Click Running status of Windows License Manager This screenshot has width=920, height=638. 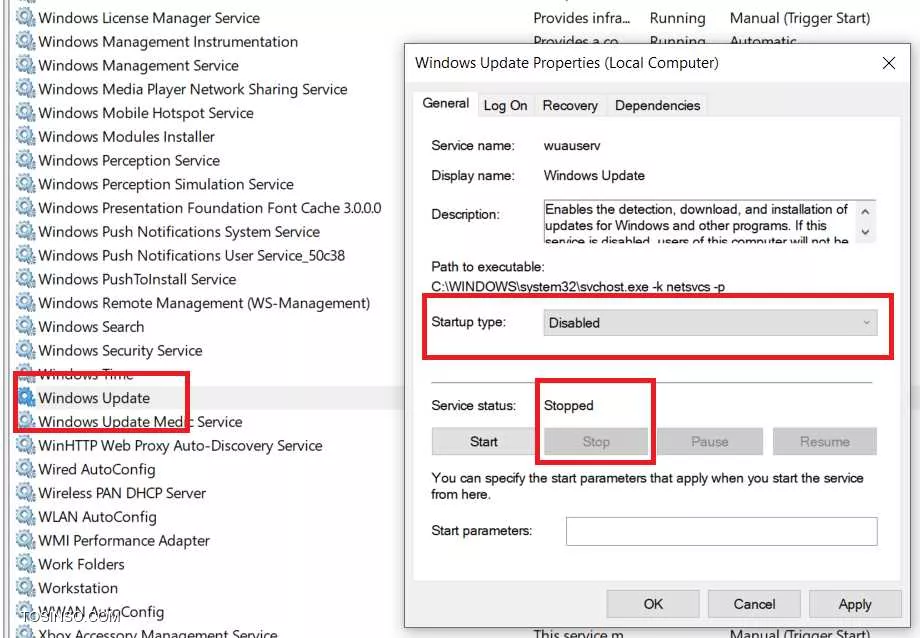678,18
